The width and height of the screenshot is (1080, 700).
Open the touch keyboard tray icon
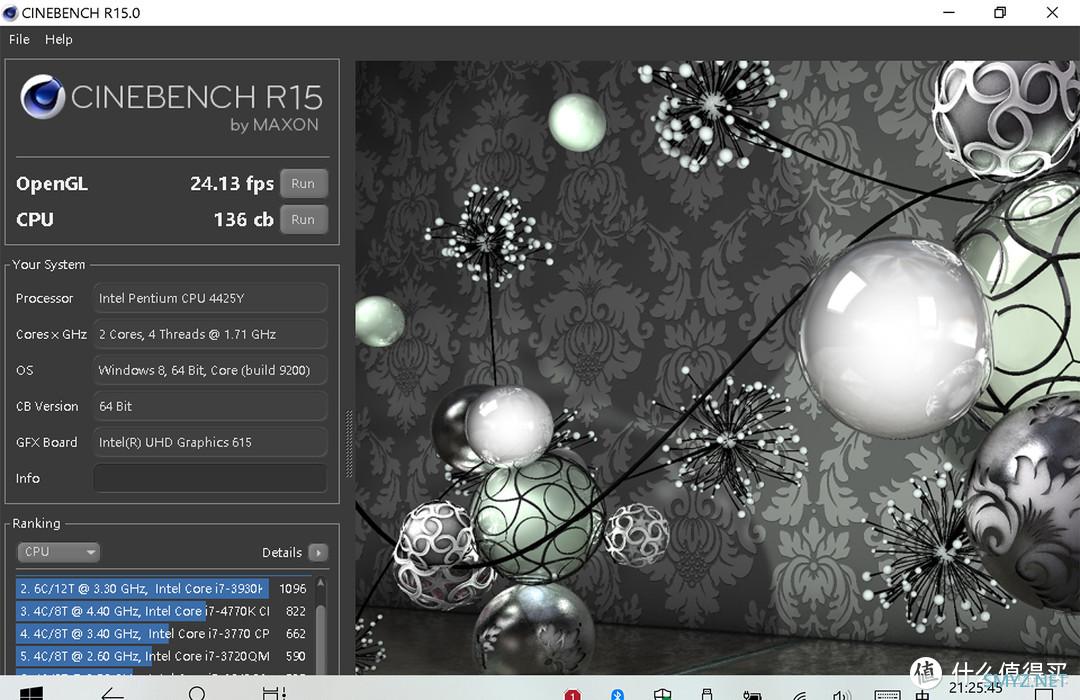click(x=887, y=694)
